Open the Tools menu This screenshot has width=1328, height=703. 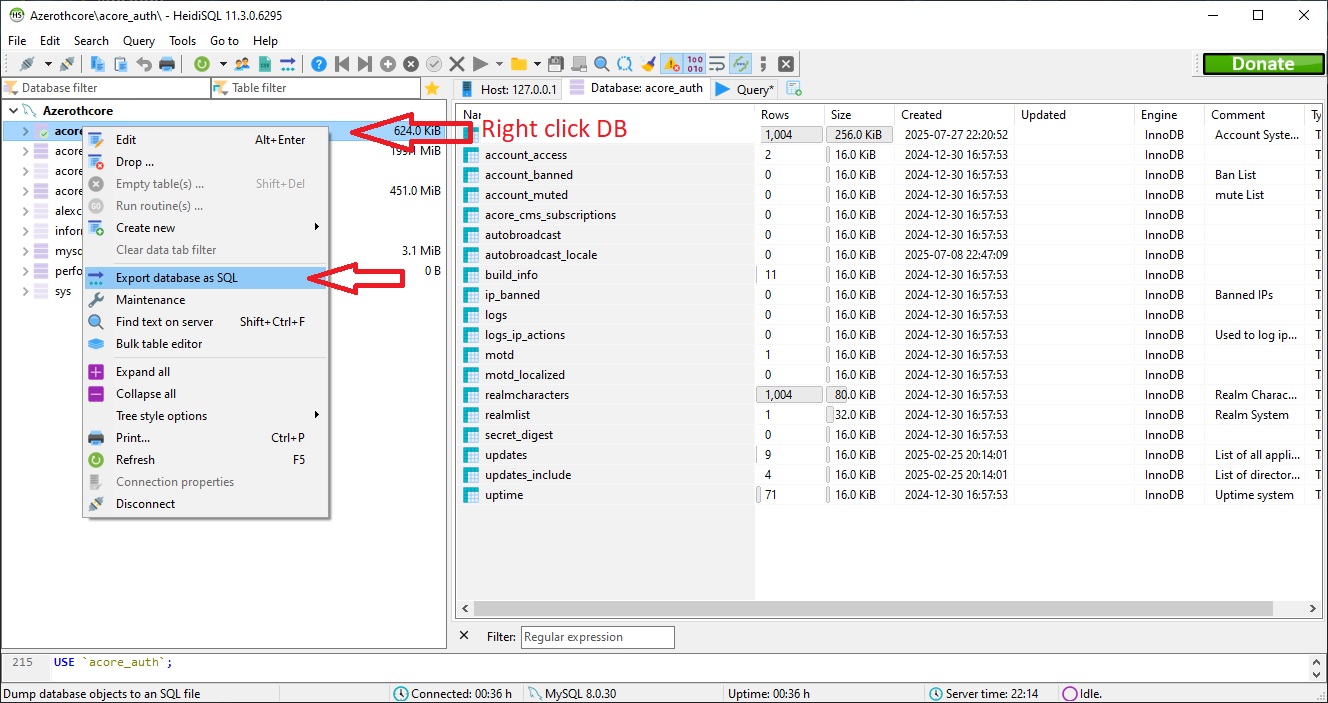[x=182, y=41]
